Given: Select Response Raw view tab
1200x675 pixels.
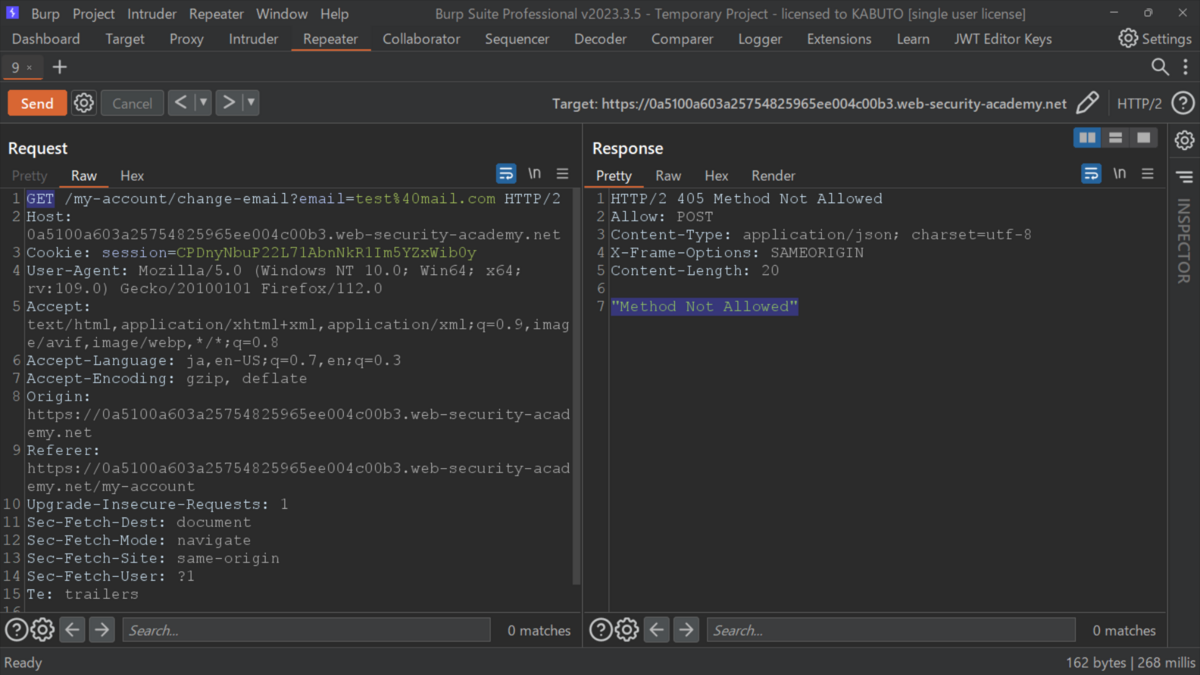Looking at the screenshot, I should tap(668, 175).
